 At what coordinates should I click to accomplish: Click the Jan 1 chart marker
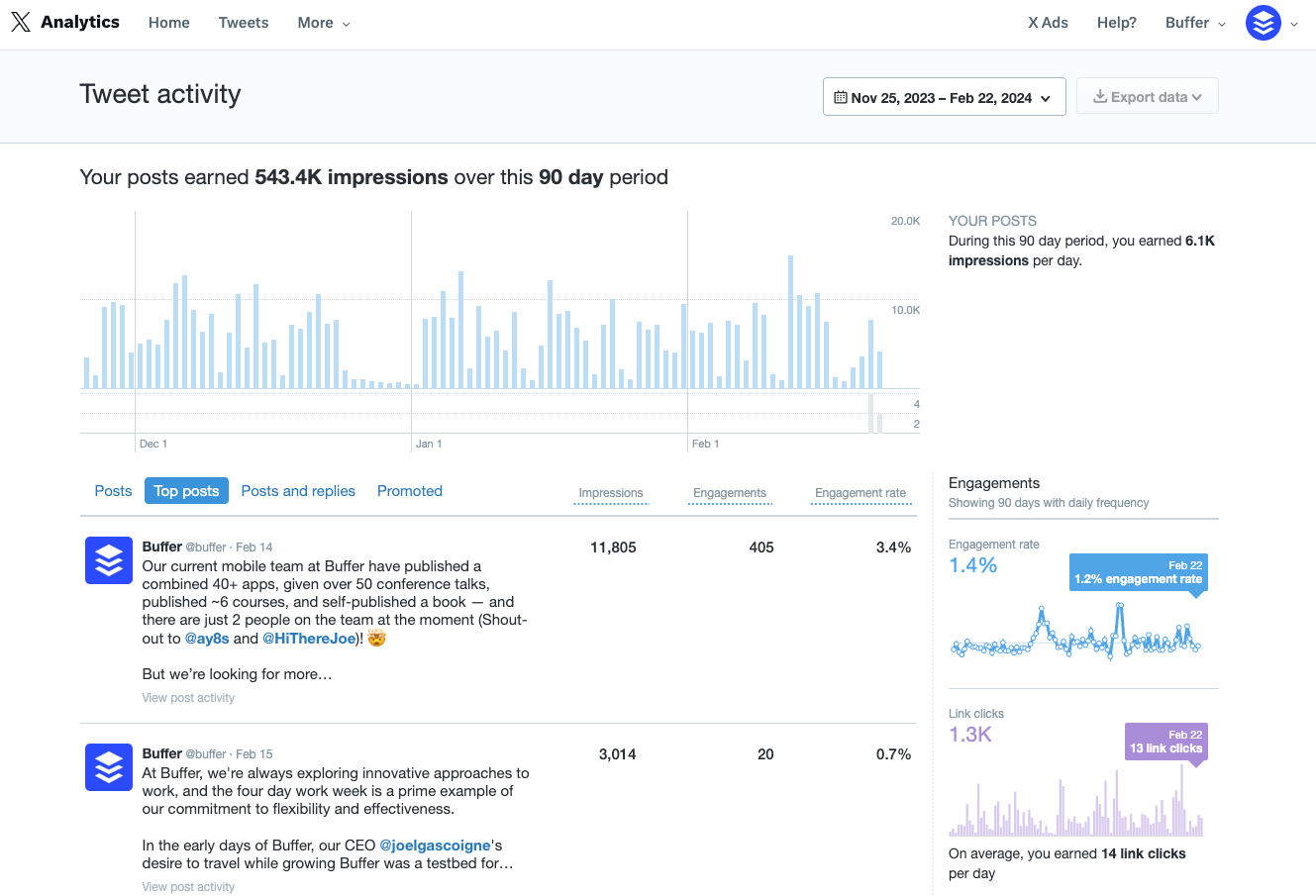point(429,444)
